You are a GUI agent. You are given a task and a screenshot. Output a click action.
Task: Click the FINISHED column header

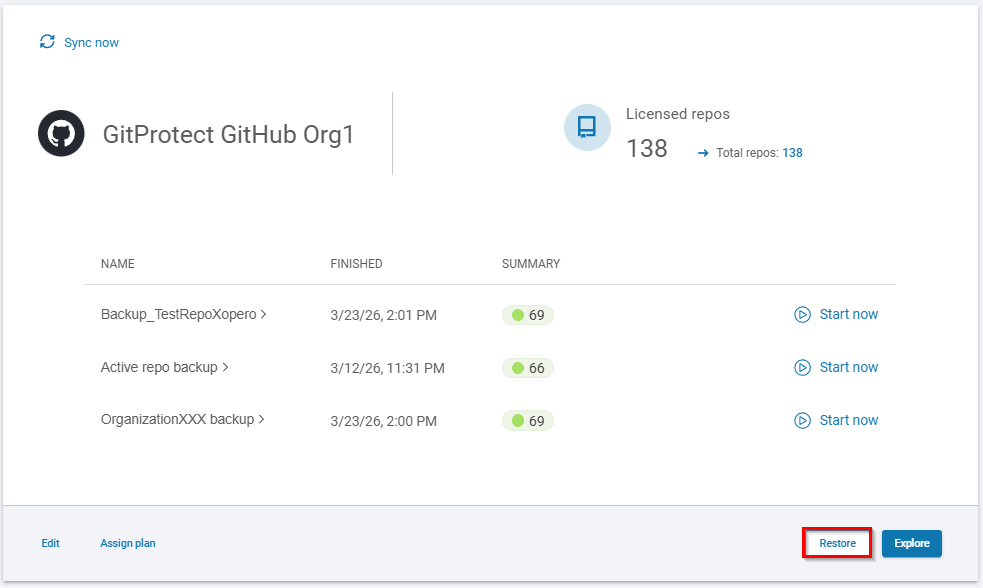356,264
